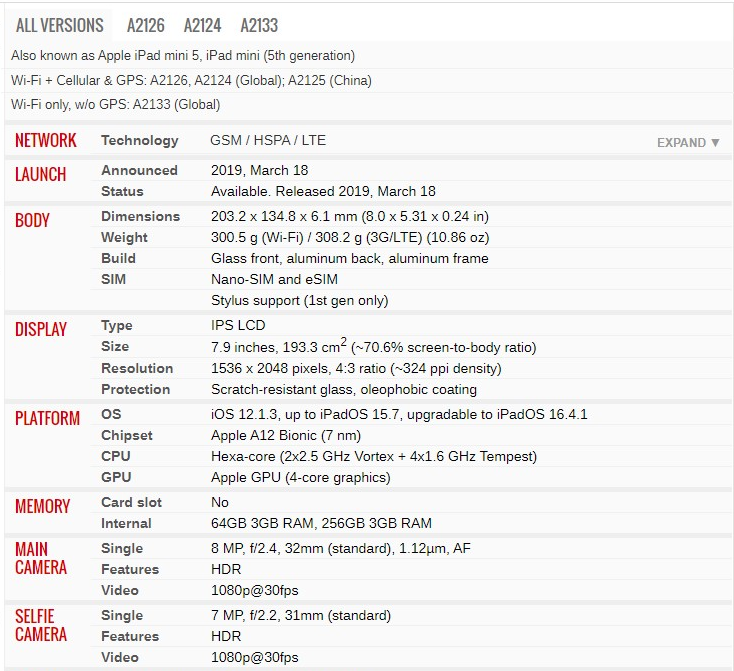
Task: Click the main camera HDR value
Action: 226,569
